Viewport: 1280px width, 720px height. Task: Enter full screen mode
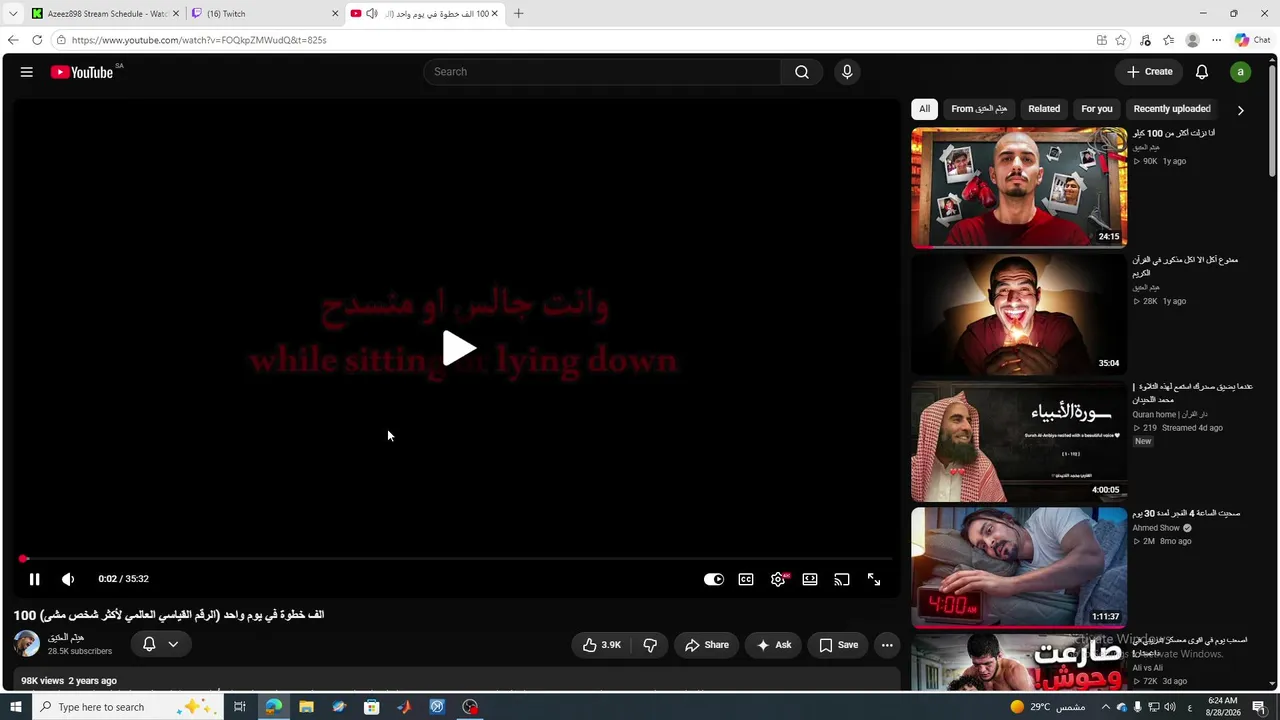(x=874, y=579)
